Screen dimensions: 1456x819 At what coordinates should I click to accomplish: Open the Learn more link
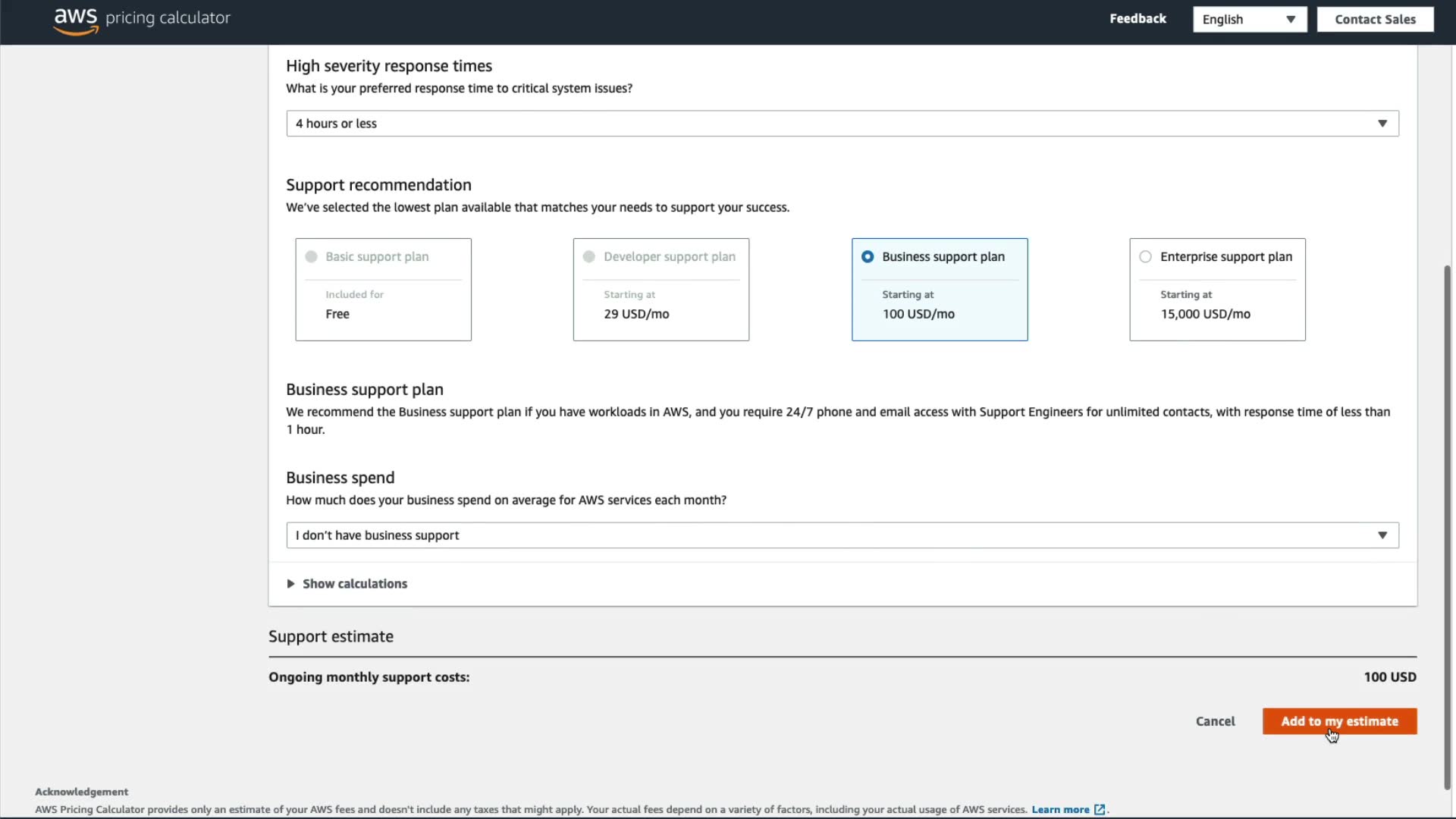(x=1059, y=810)
